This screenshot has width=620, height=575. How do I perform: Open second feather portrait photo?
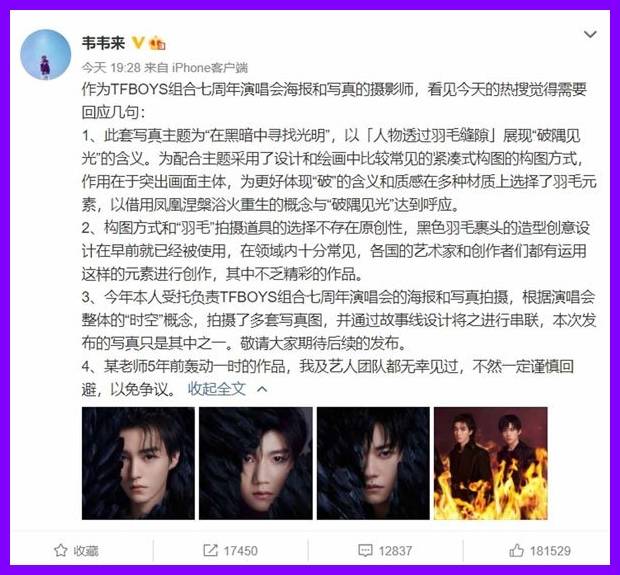pos(255,463)
